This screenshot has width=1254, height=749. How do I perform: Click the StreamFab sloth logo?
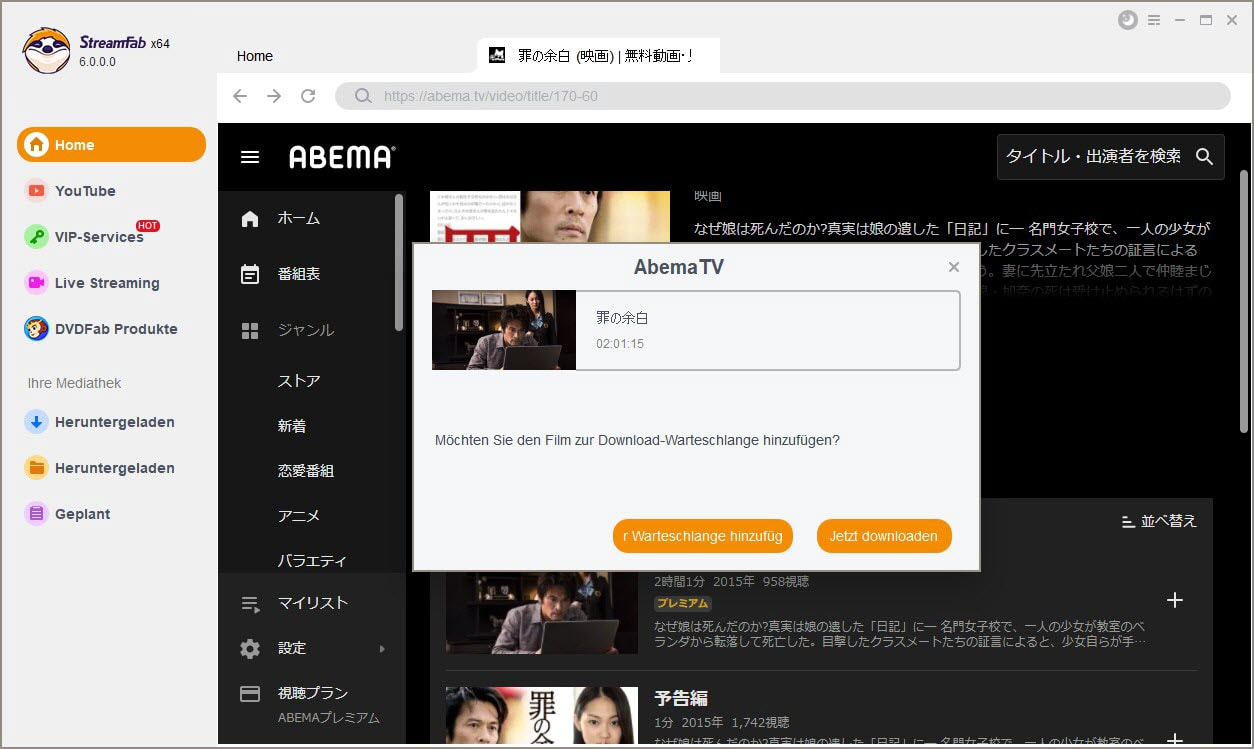(47, 50)
